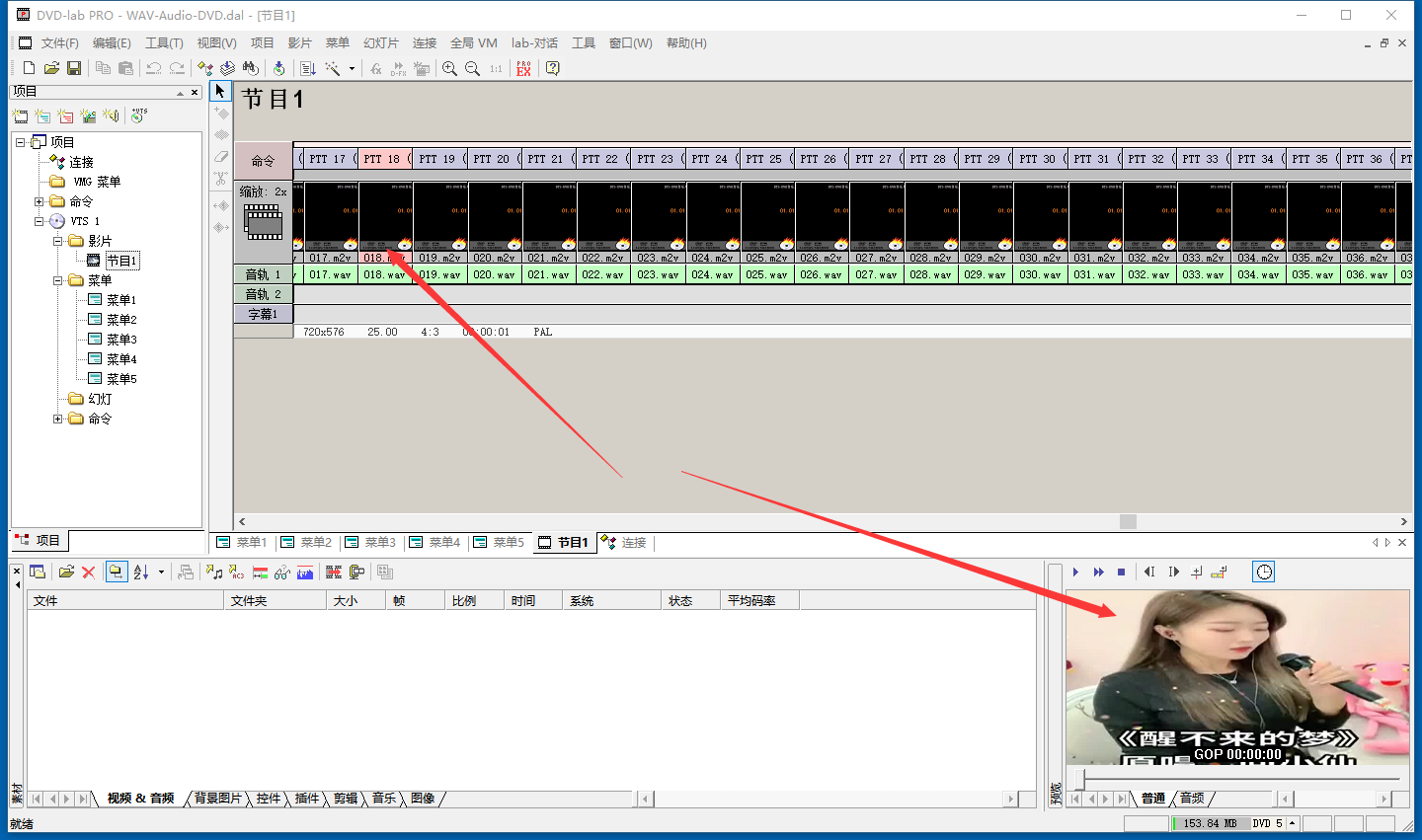Toggle the clock time display in preview
Viewport: 1422px width, 840px height.
[1264, 572]
